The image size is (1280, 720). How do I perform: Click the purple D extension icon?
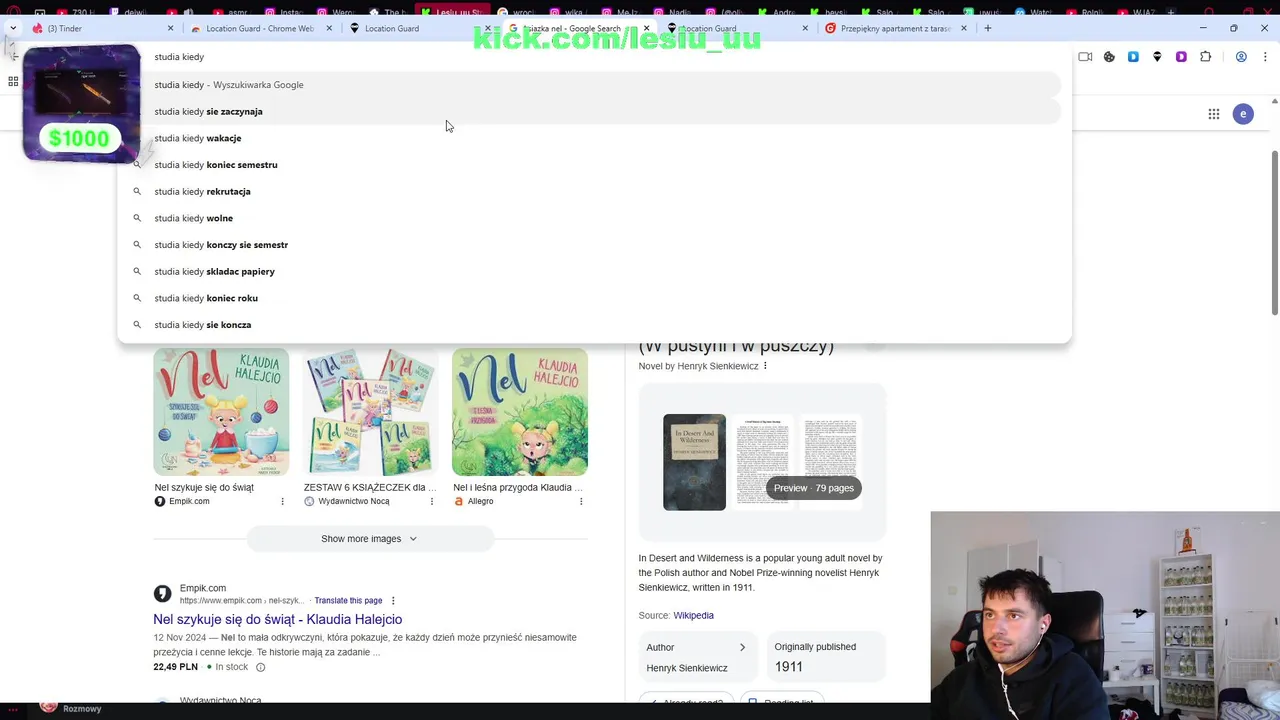1181,57
